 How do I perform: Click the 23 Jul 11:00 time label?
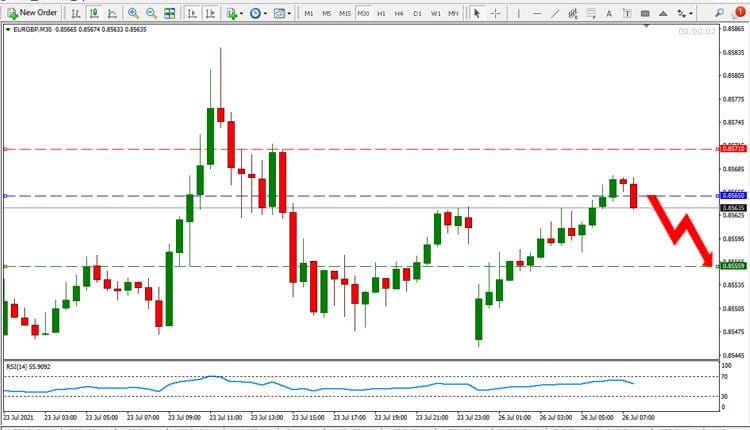coord(225,418)
